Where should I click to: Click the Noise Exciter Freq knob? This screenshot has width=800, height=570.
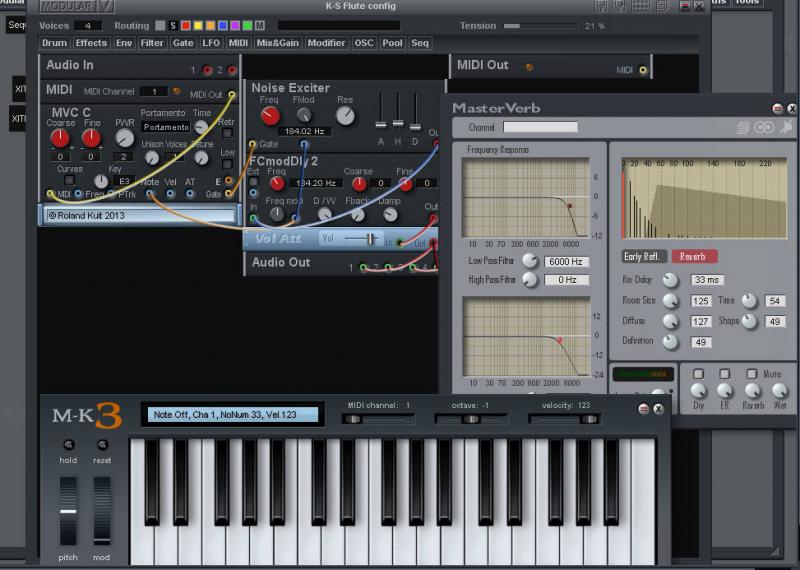coord(270,116)
